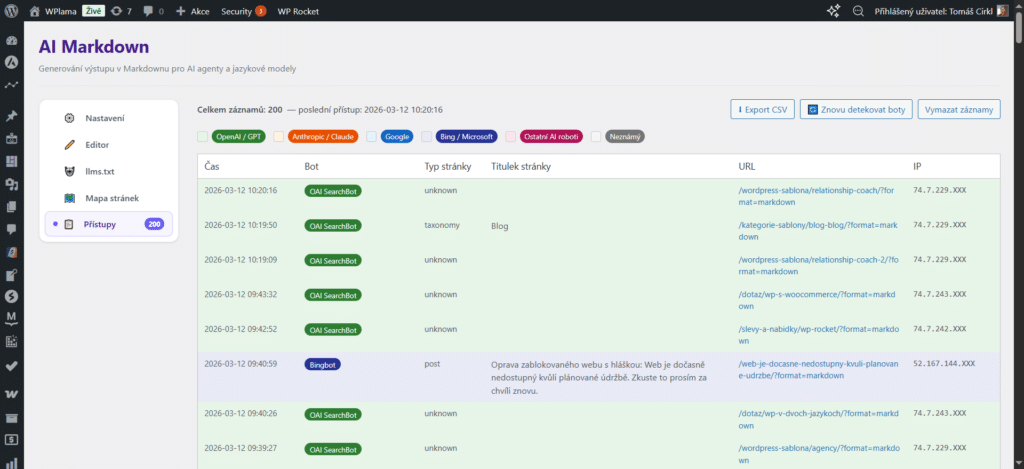
Task: Open the WPlama site menu
Action: [61, 11]
